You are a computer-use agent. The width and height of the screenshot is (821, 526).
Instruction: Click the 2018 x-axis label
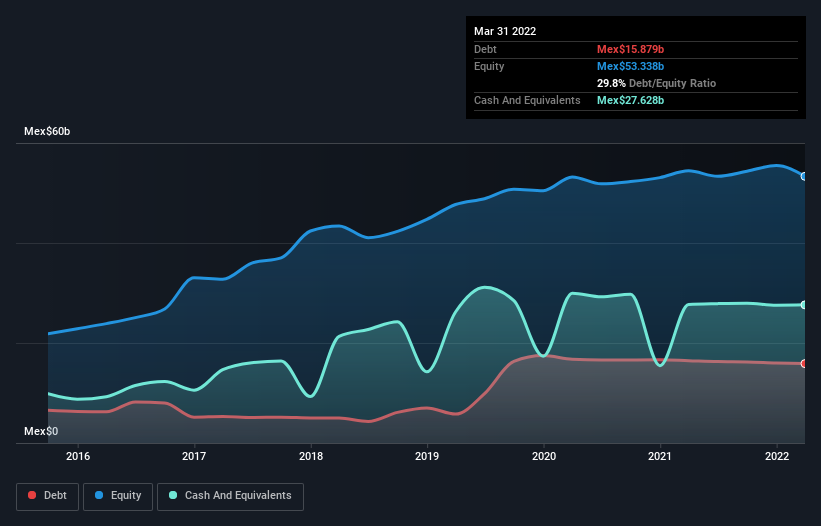[311, 456]
